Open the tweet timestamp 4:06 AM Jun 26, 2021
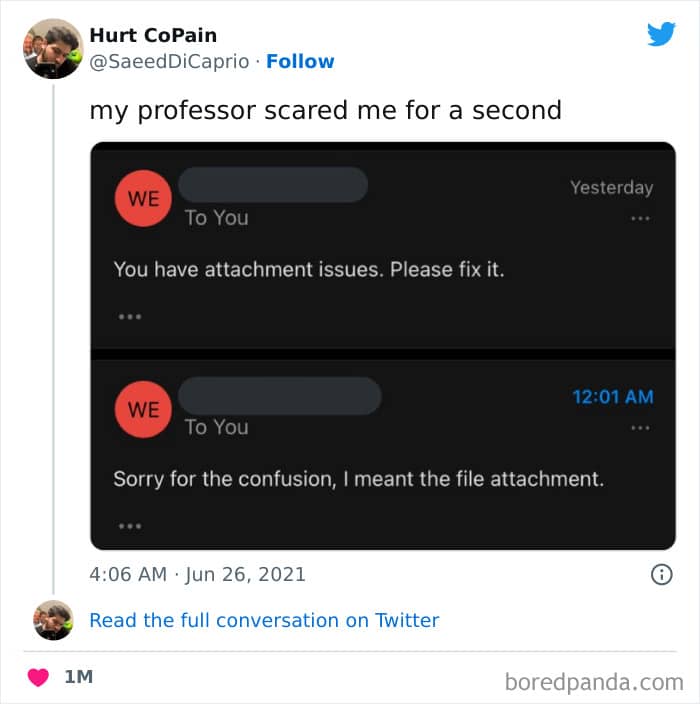 [x=198, y=574]
